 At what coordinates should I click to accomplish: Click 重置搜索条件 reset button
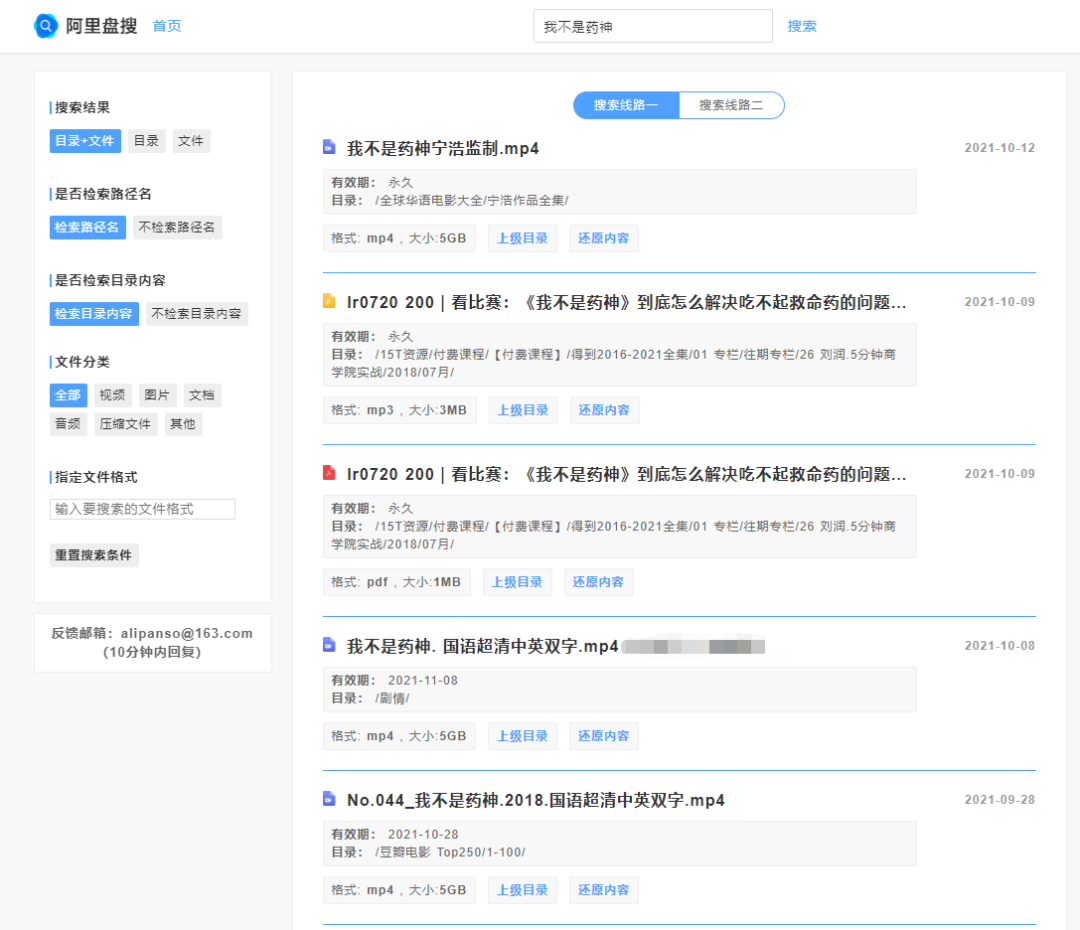pos(94,555)
